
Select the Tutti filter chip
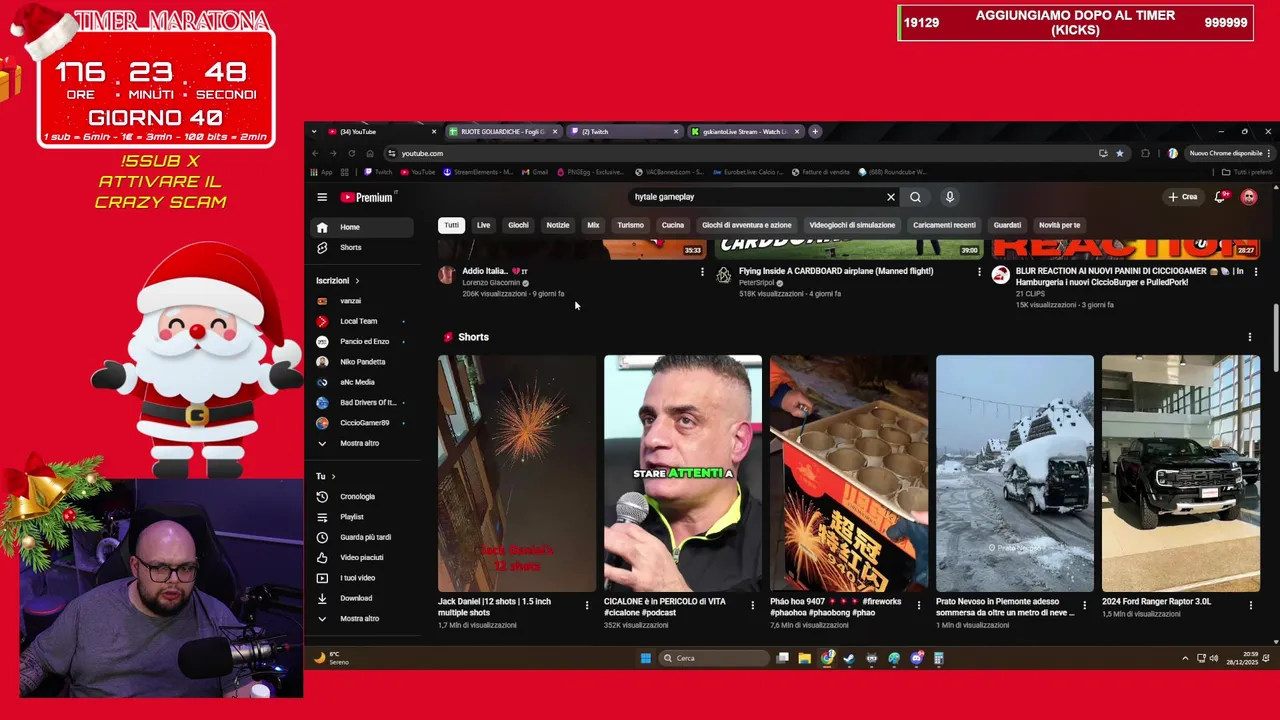coord(452,225)
